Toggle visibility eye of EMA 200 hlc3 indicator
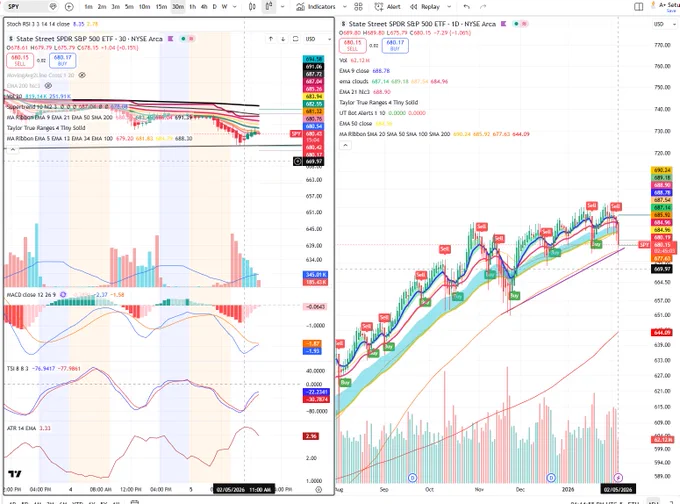This screenshot has height=504, width=680. 48,86
